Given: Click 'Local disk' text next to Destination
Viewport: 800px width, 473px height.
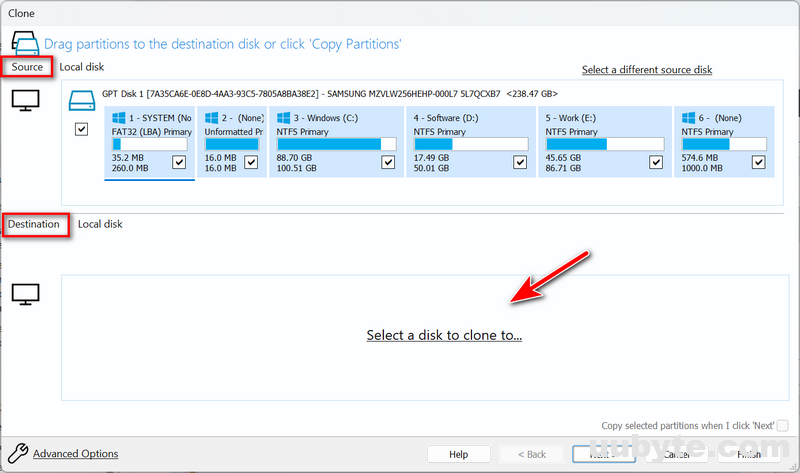Looking at the screenshot, I should [x=100, y=224].
